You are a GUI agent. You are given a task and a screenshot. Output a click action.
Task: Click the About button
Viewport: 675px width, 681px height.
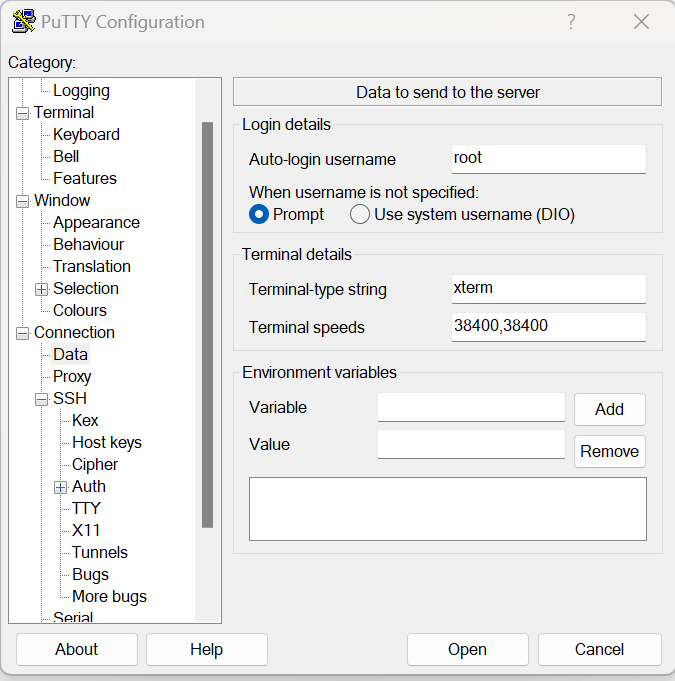[x=77, y=649]
